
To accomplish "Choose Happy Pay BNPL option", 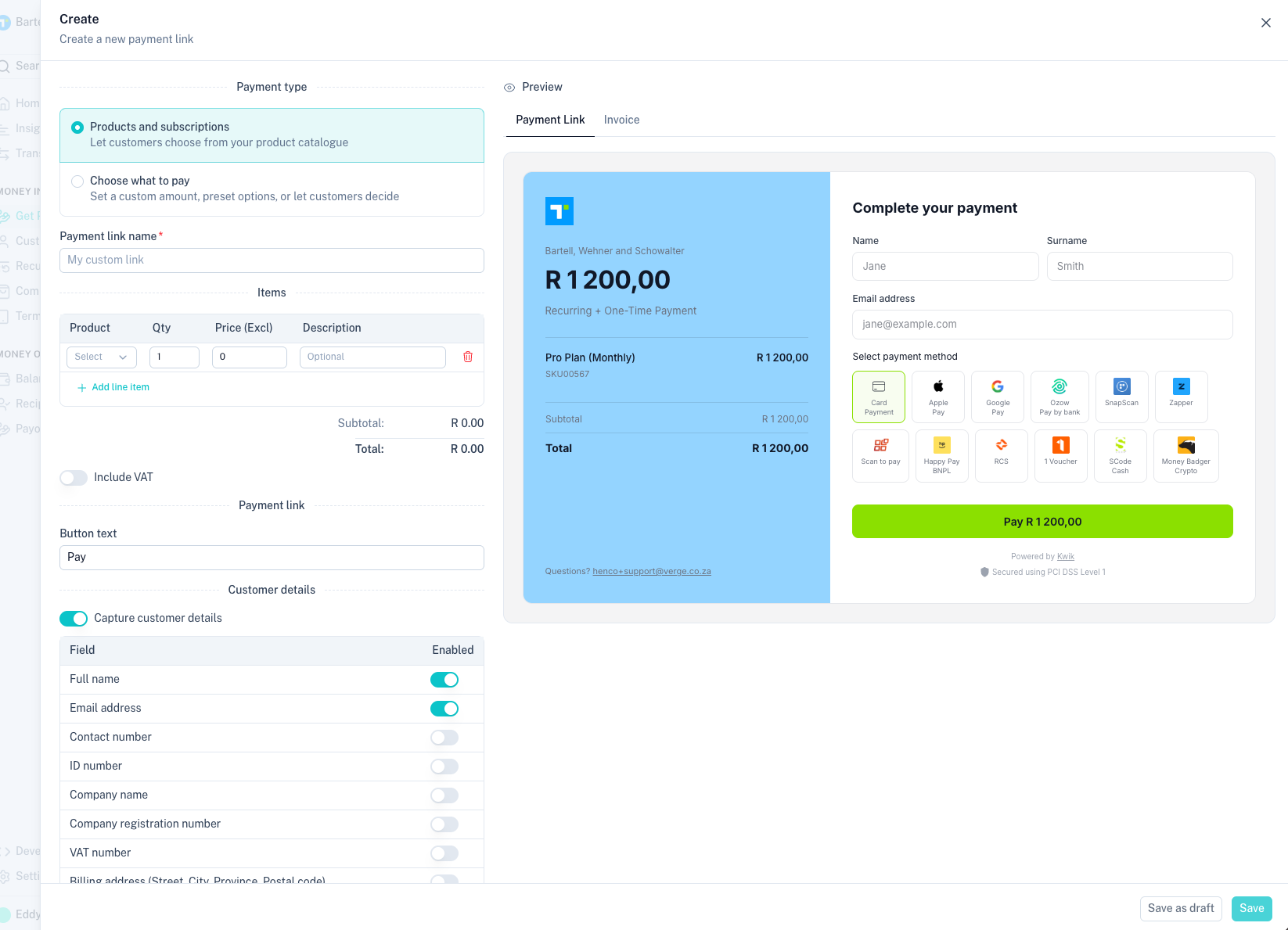I will 942,456.
